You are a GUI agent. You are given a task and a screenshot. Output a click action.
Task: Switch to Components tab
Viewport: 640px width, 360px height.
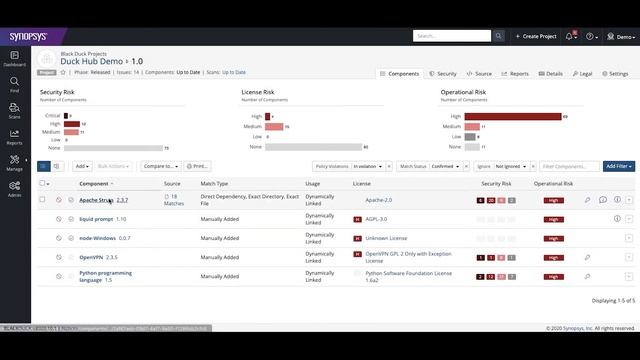(400, 74)
